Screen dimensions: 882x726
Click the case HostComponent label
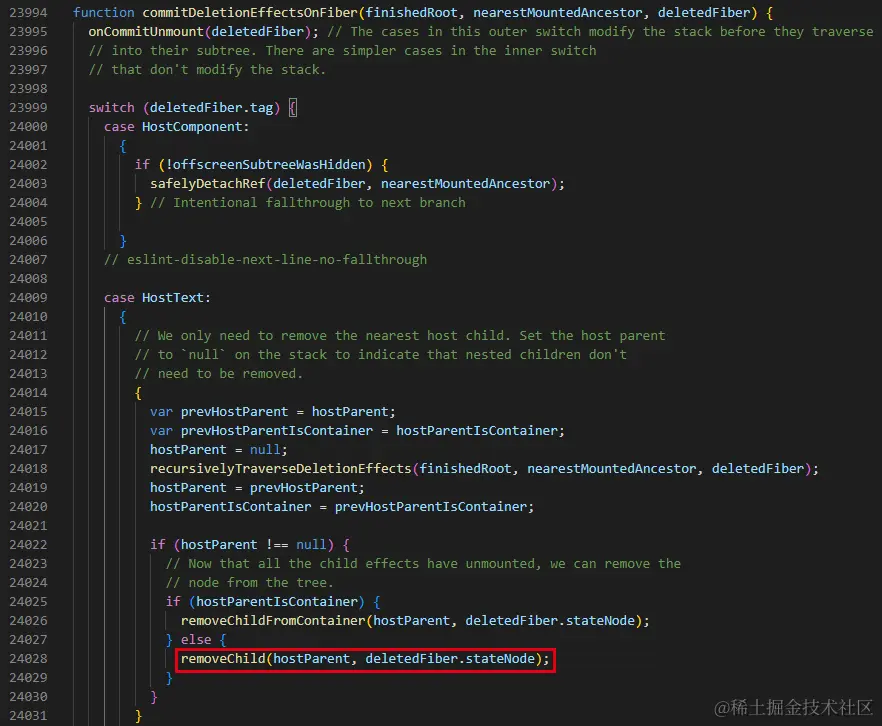176,127
